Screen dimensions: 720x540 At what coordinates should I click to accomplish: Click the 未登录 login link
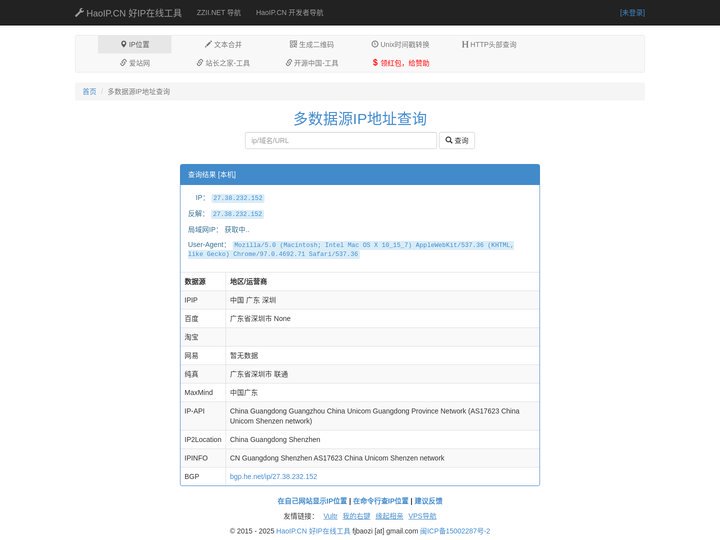click(x=632, y=13)
